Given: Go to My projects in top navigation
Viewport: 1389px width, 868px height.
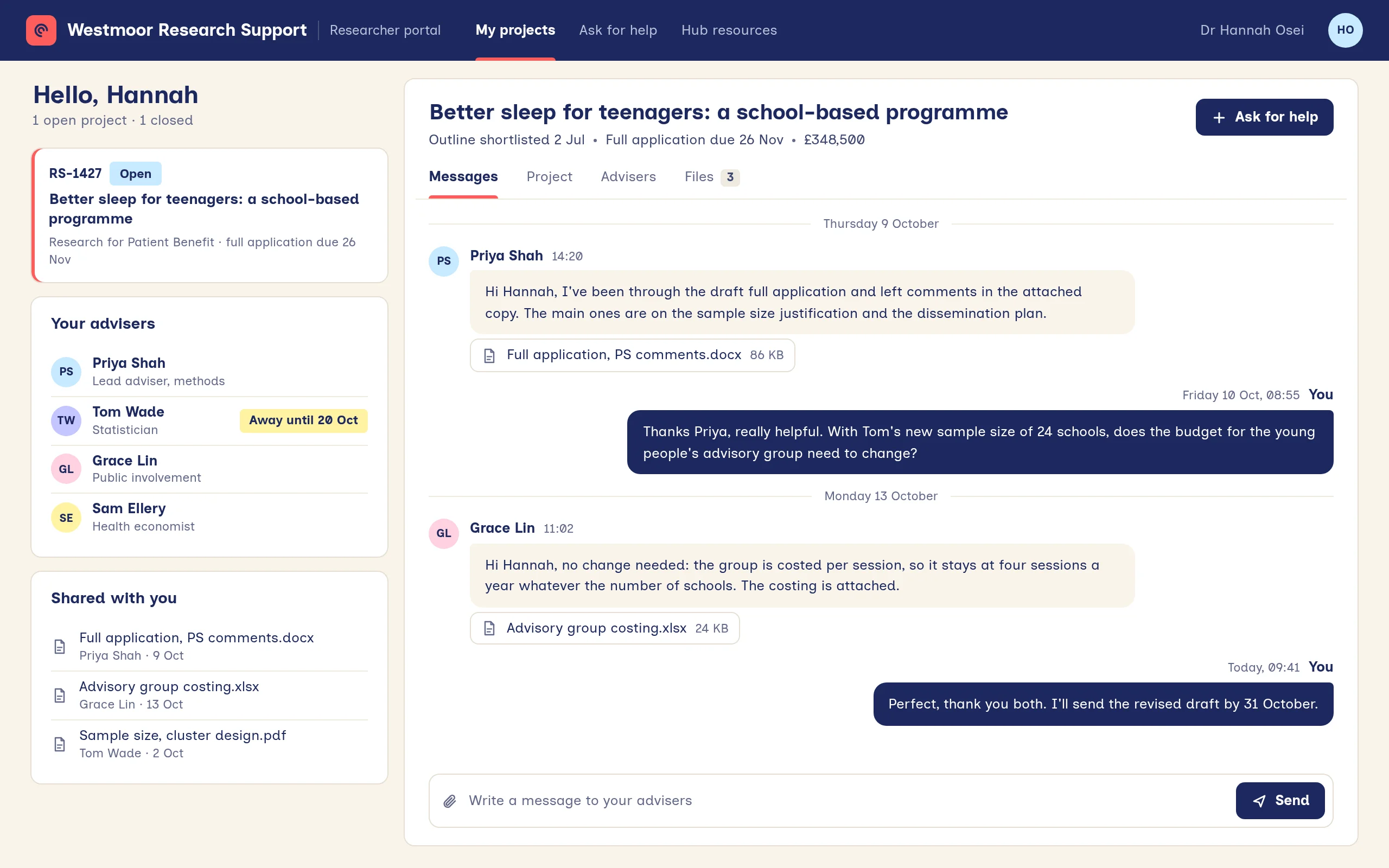Looking at the screenshot, I should coord(515,30).
